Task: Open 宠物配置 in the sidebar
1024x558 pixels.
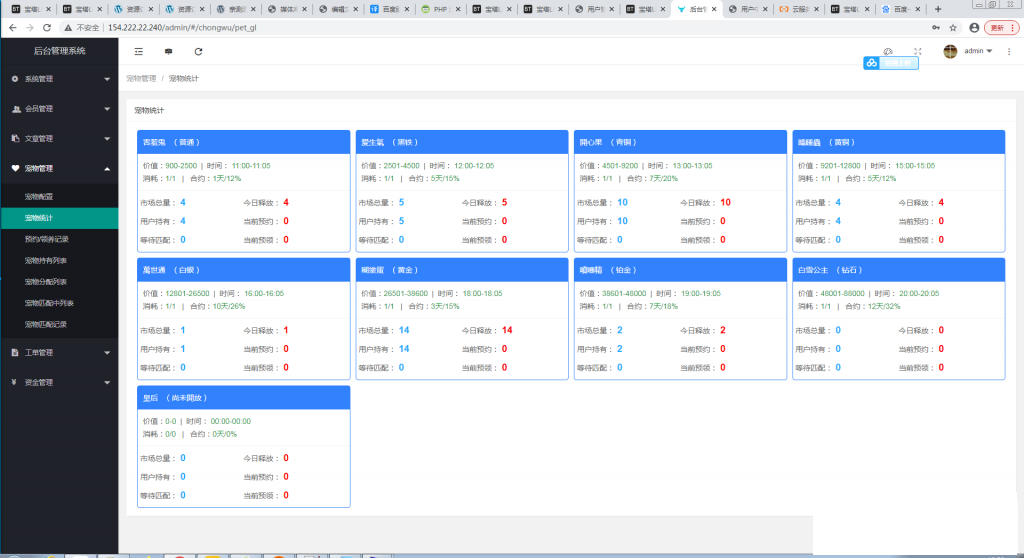Action: pos(39,197)
